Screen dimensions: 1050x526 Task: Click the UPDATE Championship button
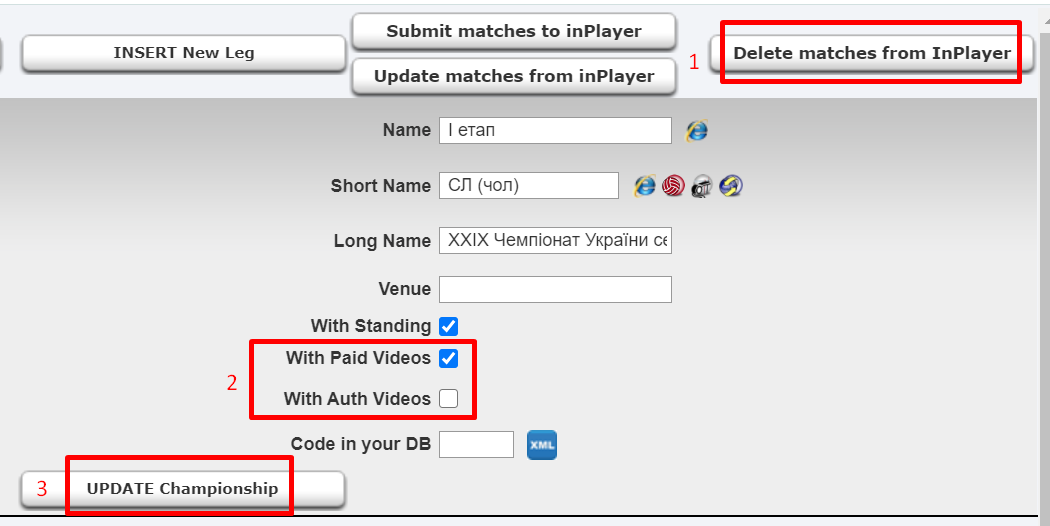click(183, 489)
